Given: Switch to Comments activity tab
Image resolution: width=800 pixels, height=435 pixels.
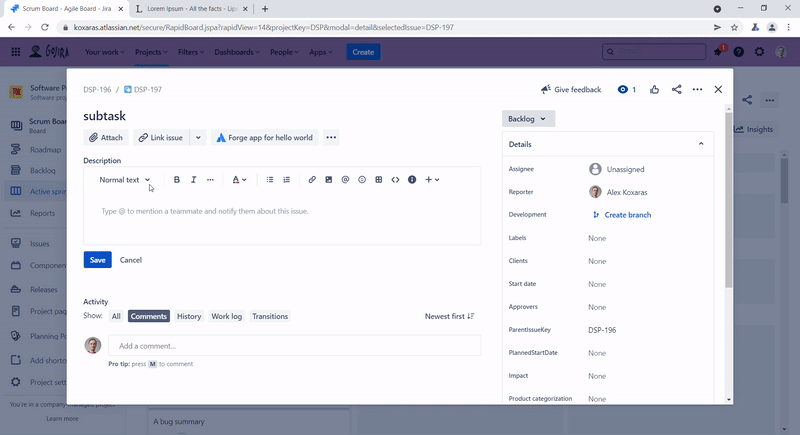Looking at the screenshot, I should coord(148,316).
